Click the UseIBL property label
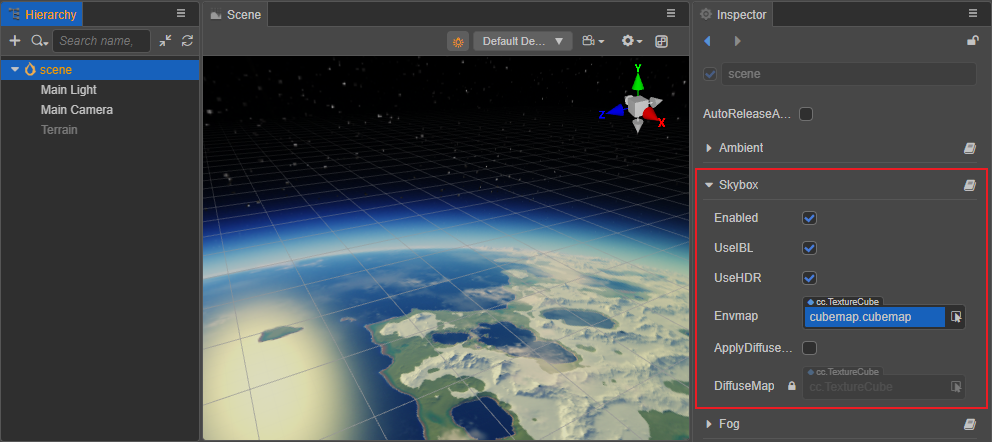This screenshot has width=992, height=442. coord(733,248)
